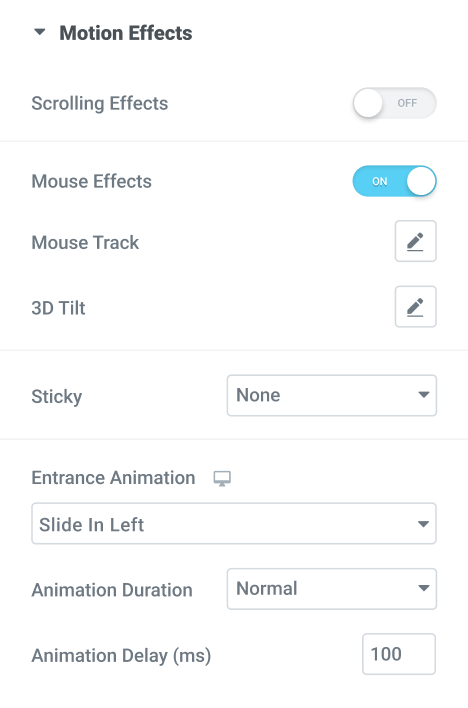
Task: Open the Animation Duration Normal dropdown
Action: pyautogui.click(x=332, y=589)
